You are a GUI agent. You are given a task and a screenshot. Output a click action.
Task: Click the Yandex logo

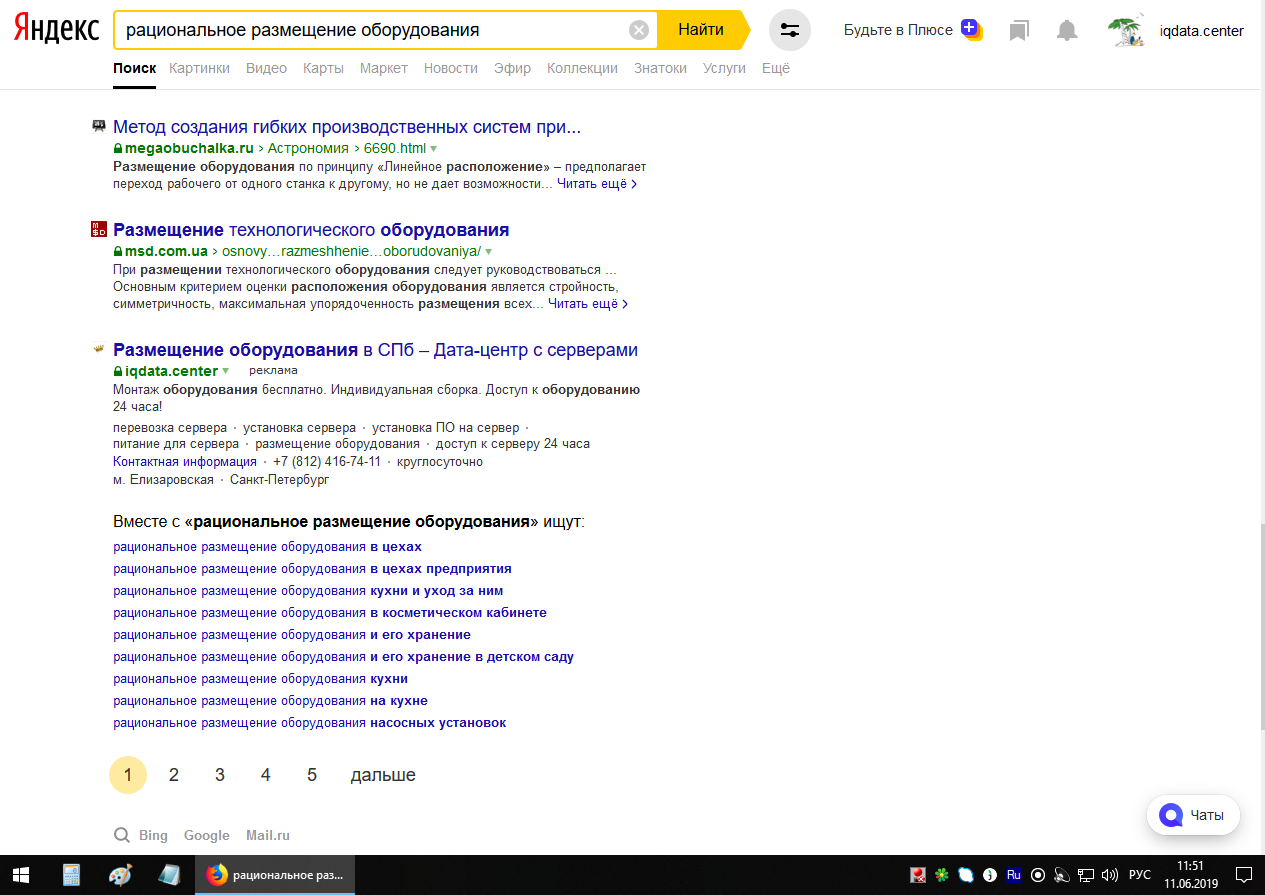56,30
